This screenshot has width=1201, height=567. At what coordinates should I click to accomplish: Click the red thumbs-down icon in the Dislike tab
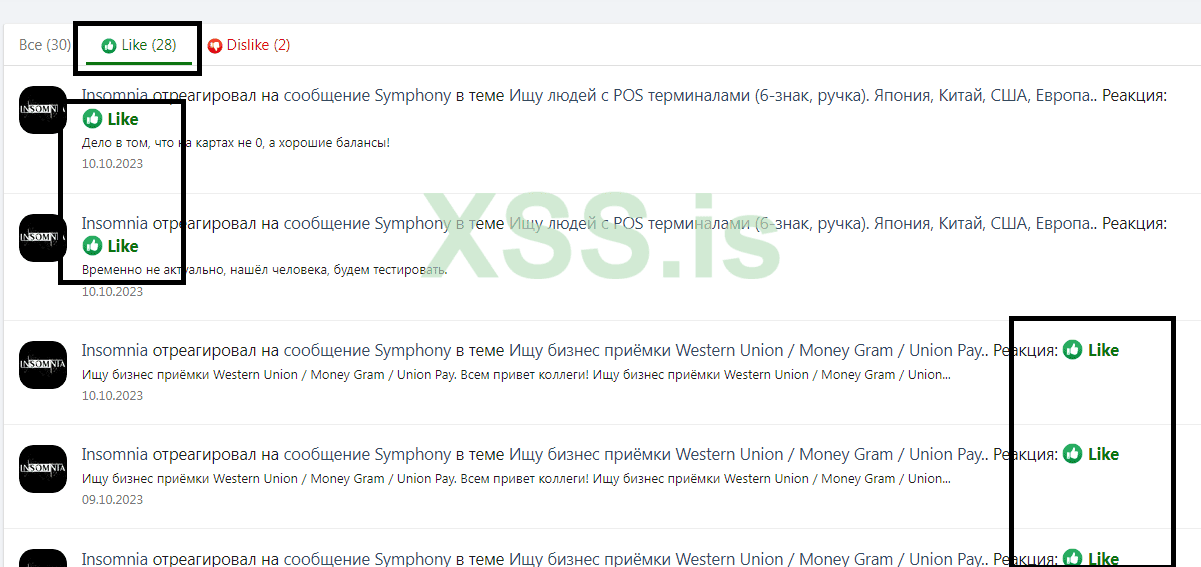215,46
